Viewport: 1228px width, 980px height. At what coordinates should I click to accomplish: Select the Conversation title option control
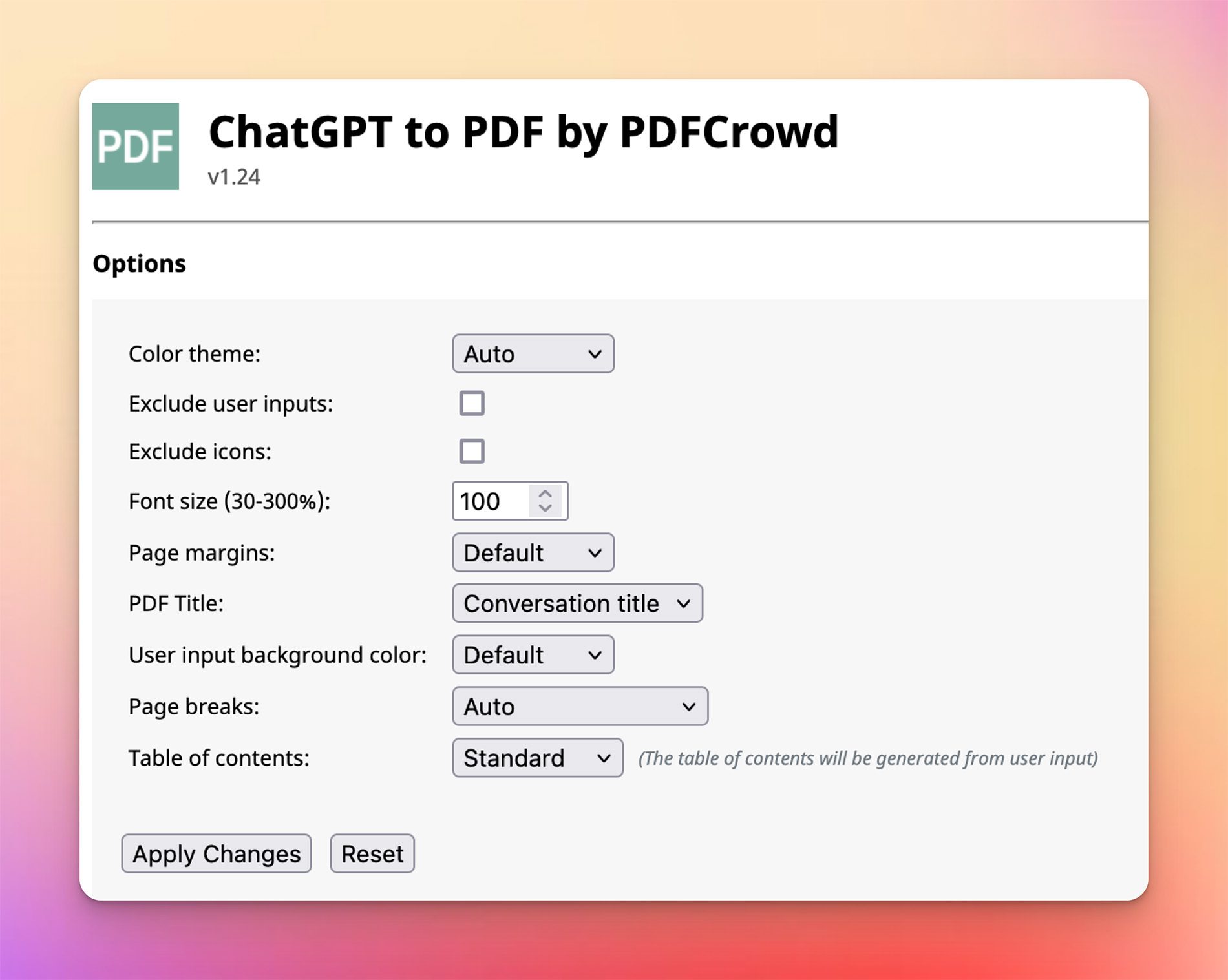pyautogui.click(x=577, y=603)
